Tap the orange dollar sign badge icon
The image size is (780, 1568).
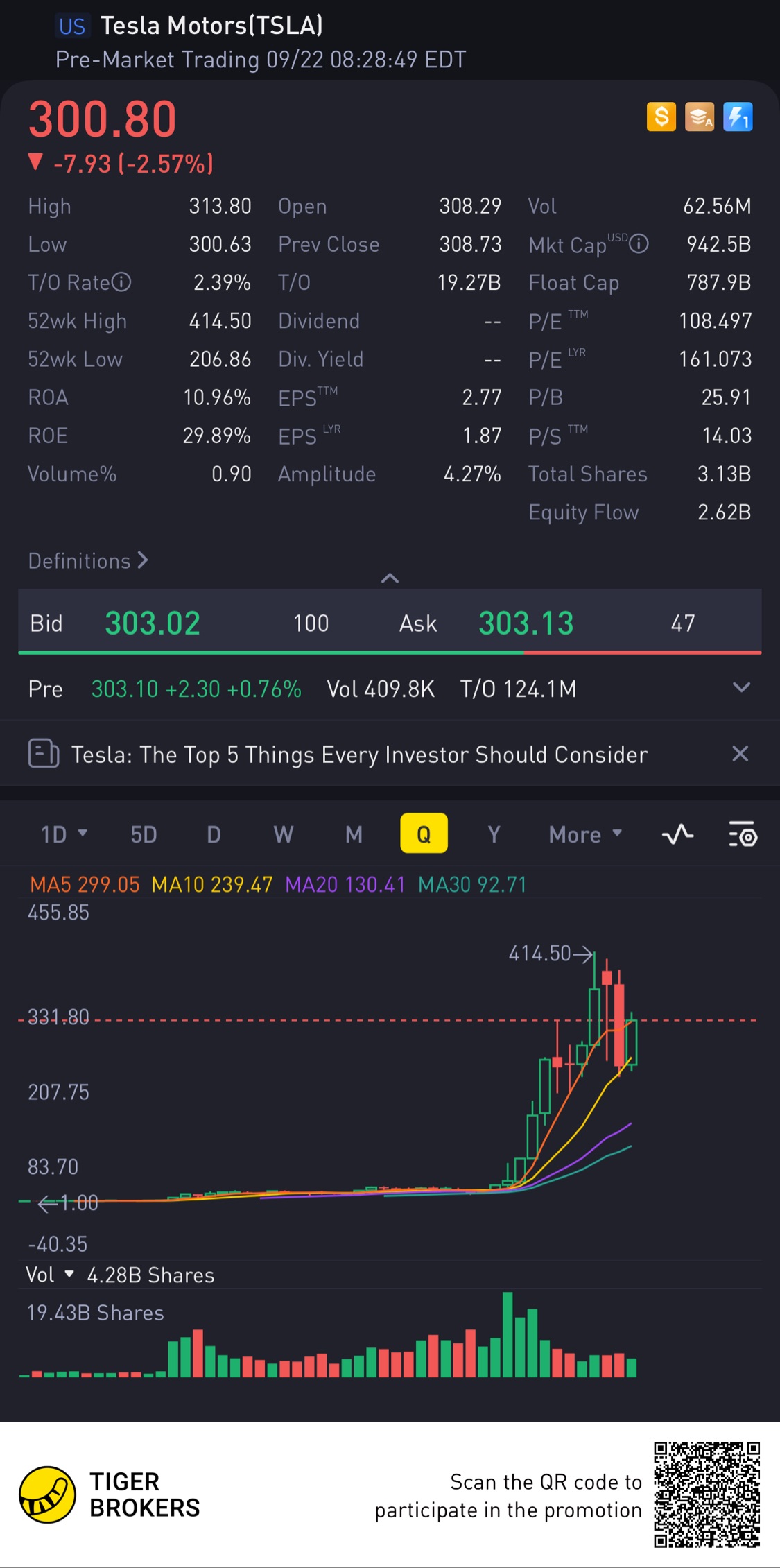661,117
